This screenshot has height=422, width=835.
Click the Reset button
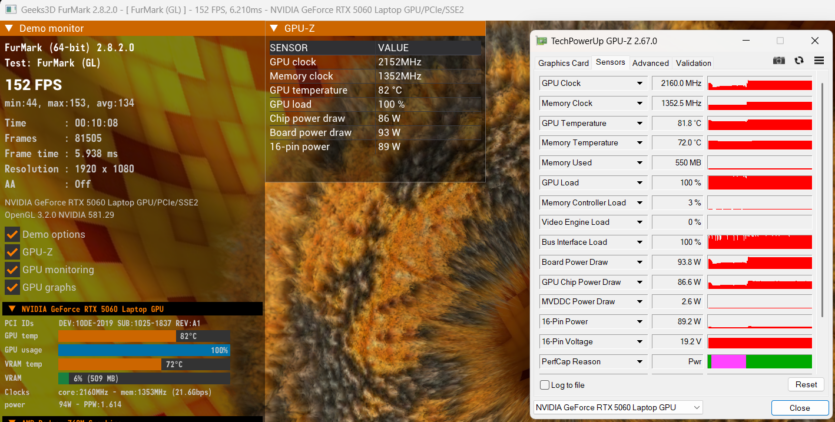pos(805,384)
